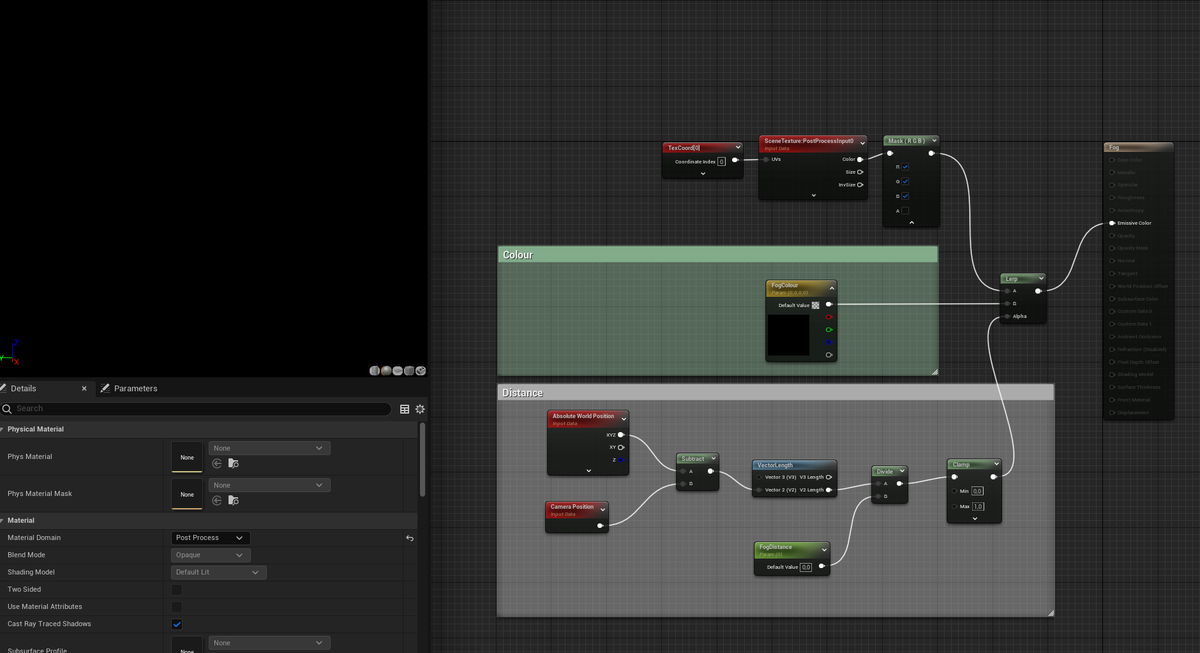Select the Fog result node header
The image size is (1200, 653).
click(1138, 148)
